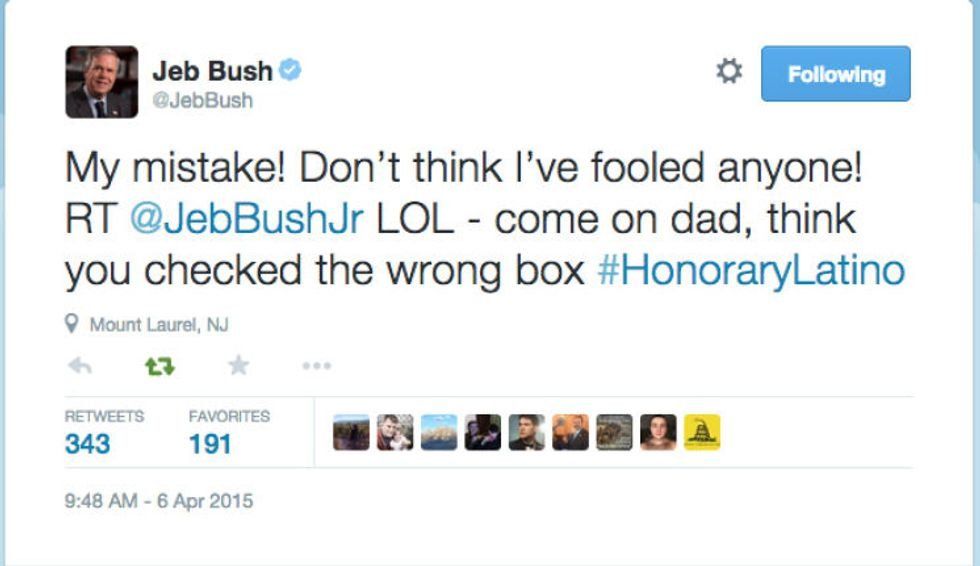
Task: Click the Mount Laurel, NJ location text
Action: (159, 324)
